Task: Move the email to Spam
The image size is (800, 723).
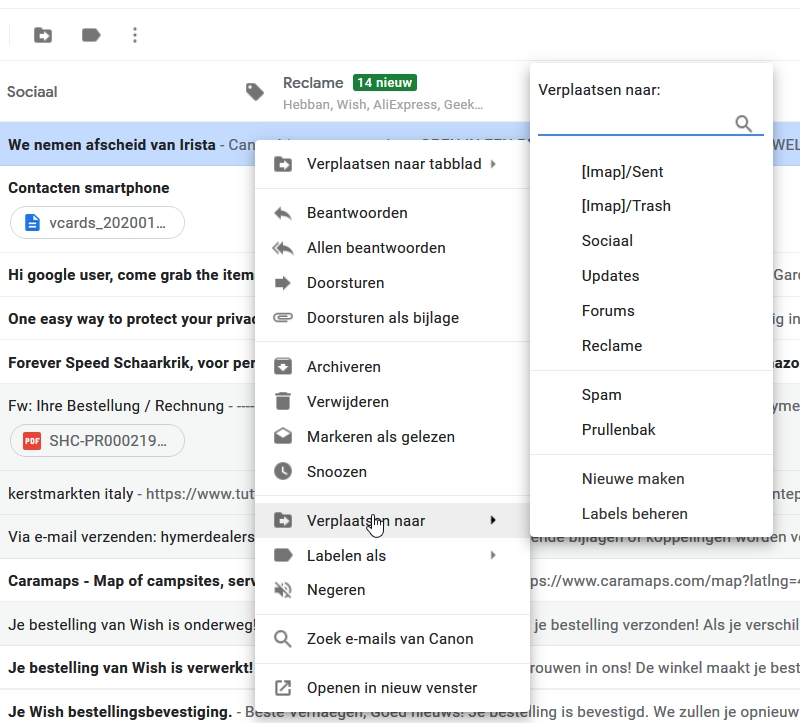Action: pos(601,395)
